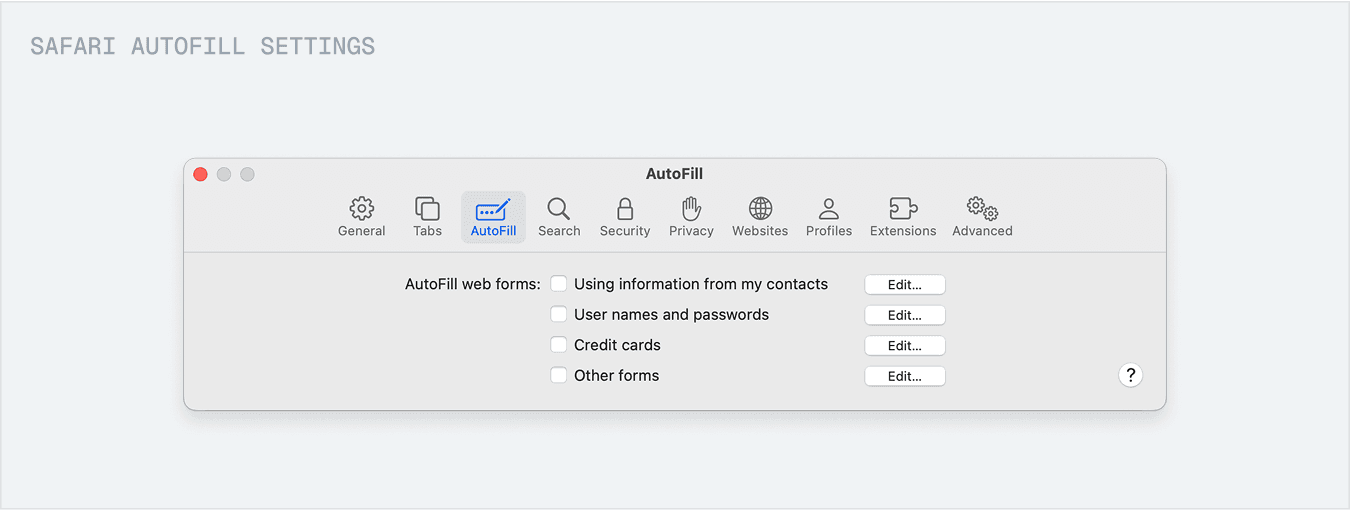Open the Websites globe pane

[x=760, y=209]
